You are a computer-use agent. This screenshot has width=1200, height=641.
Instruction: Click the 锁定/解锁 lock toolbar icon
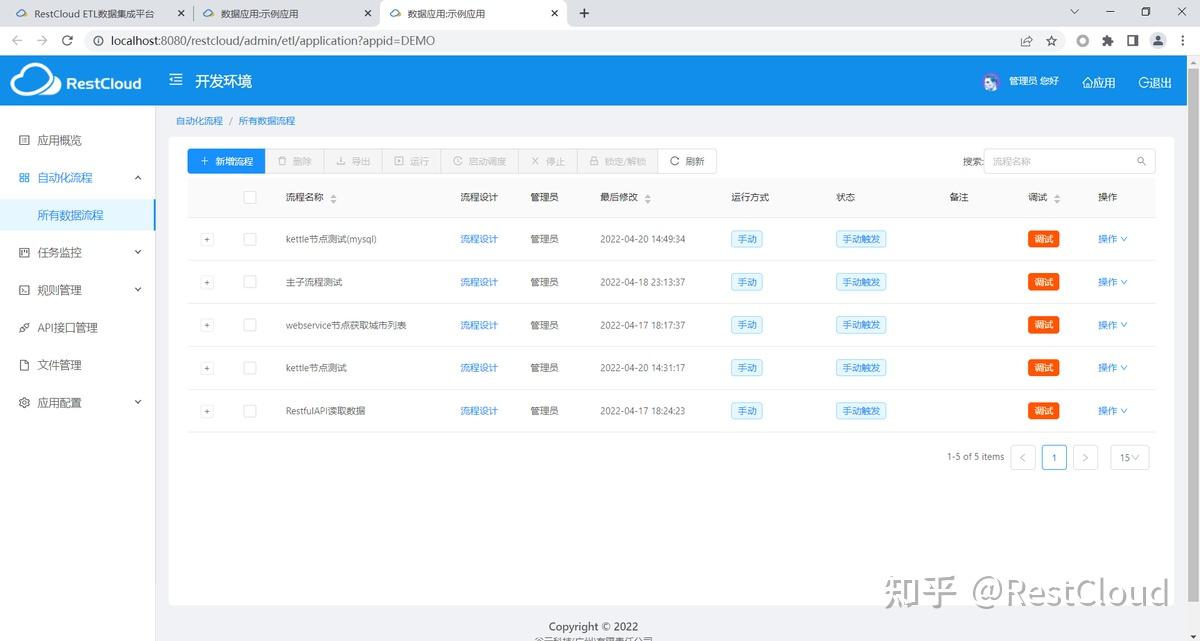pyautogui.click(x=617, y=160)
